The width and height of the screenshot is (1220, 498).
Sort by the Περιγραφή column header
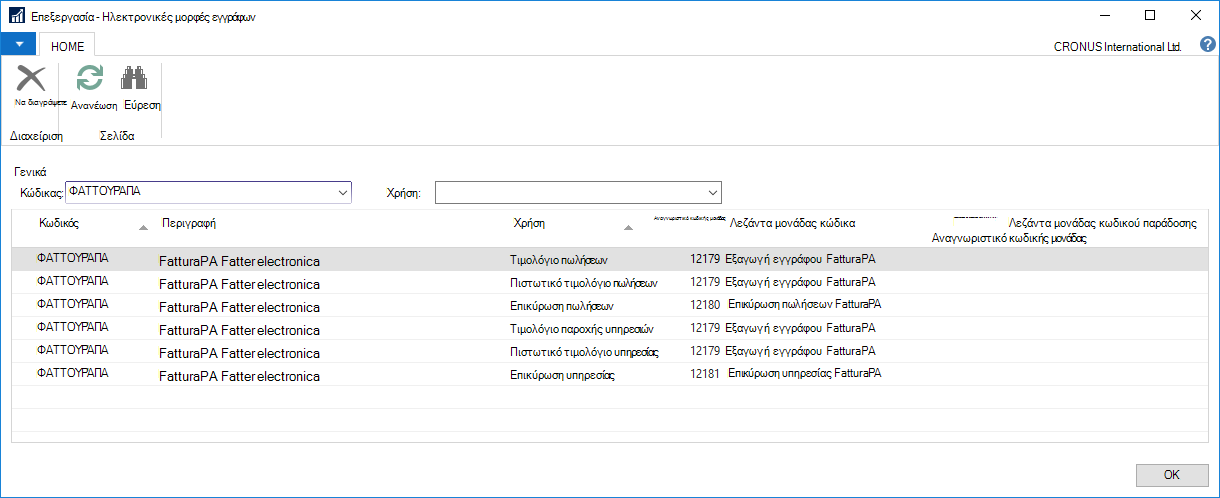[189, 224]
